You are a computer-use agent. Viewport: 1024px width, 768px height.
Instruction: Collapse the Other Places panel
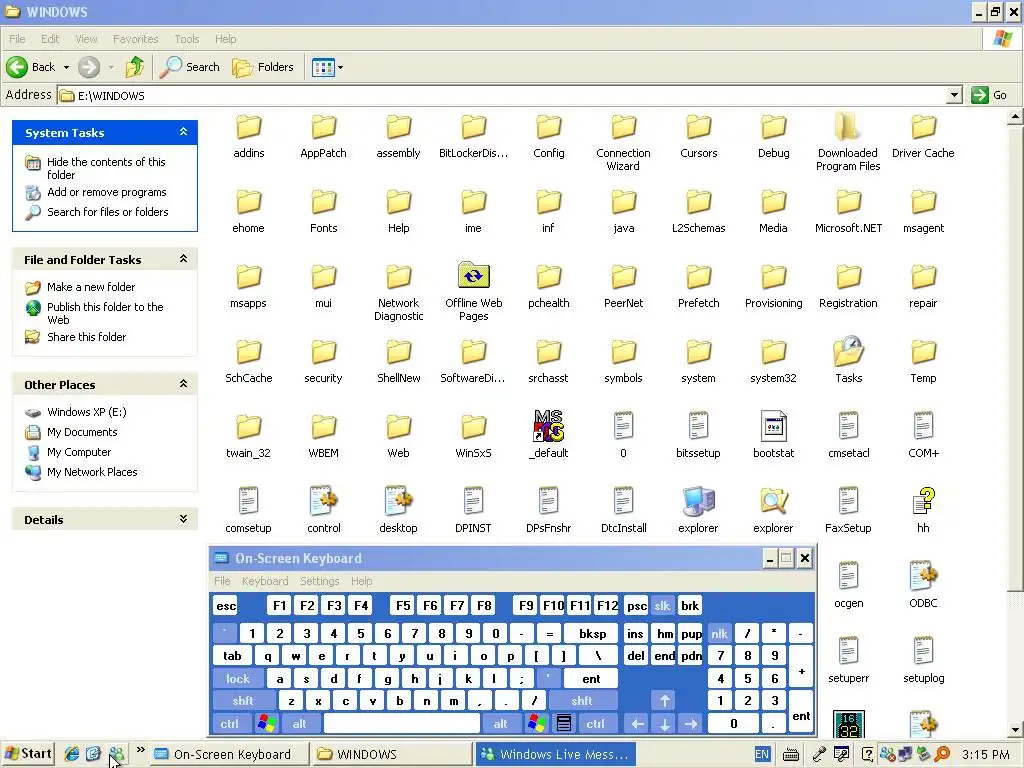point(184,383)
